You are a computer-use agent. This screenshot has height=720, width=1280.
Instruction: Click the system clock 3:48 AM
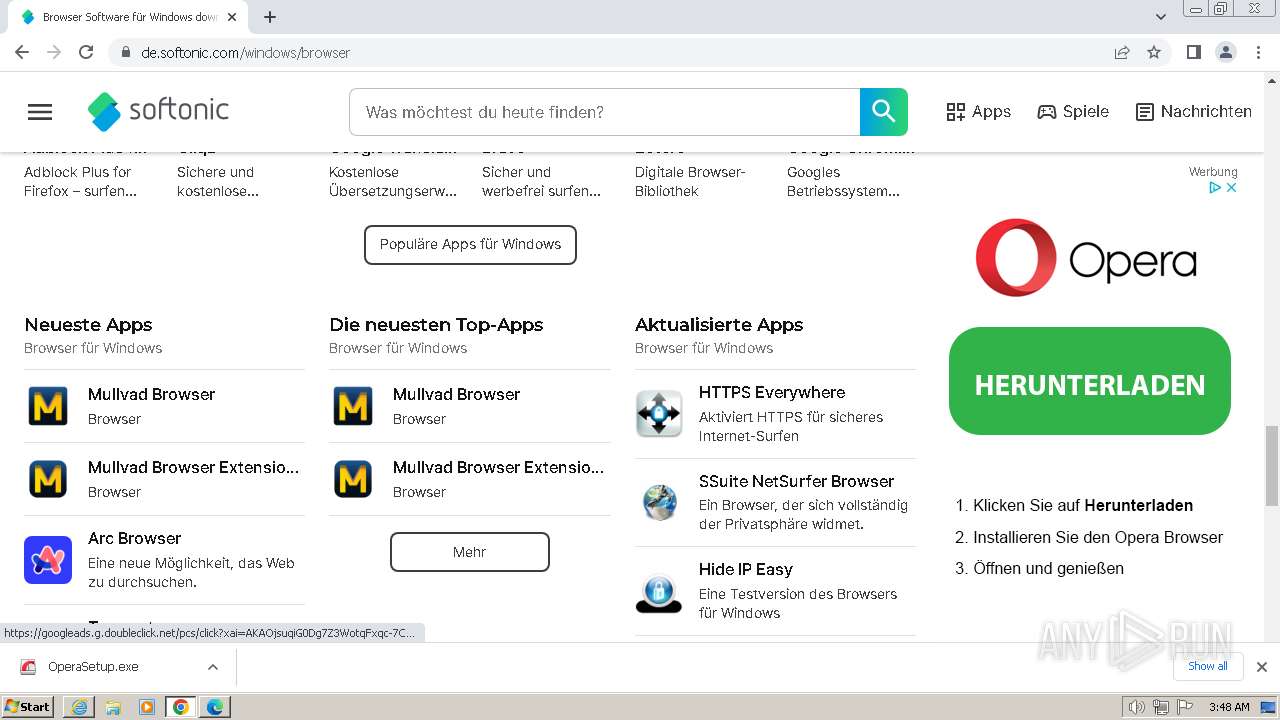pos(1229,707)
